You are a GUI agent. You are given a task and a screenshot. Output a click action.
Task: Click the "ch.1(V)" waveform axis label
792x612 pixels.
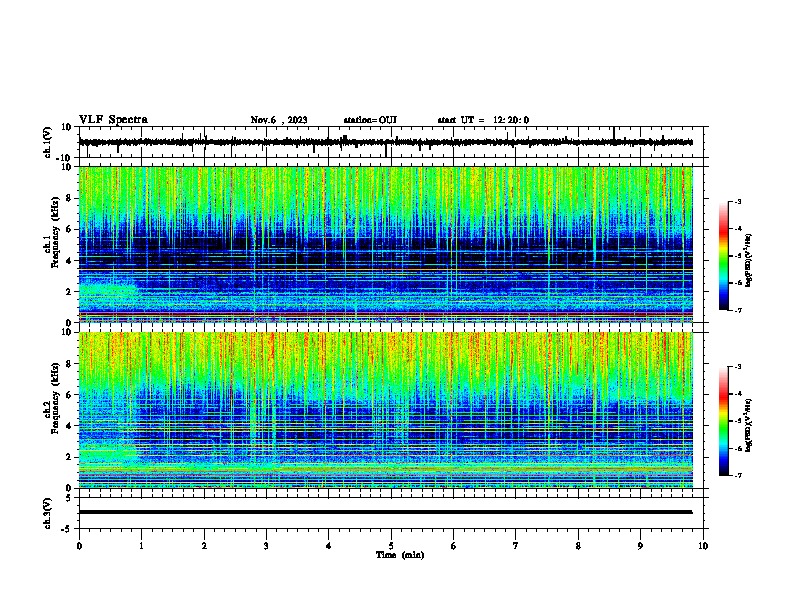coord(48,142)
